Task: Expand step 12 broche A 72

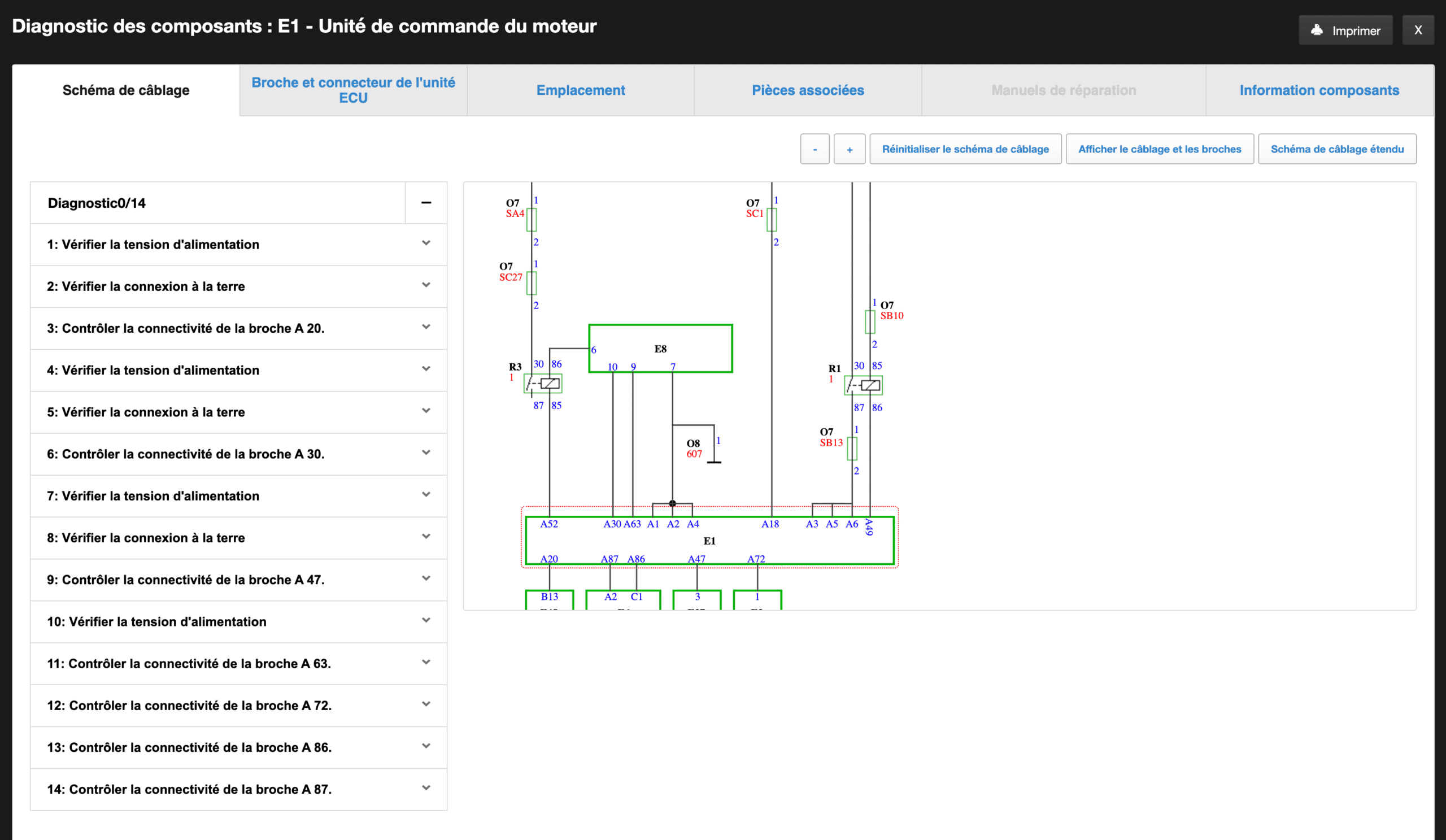Action: click(426, 704)
